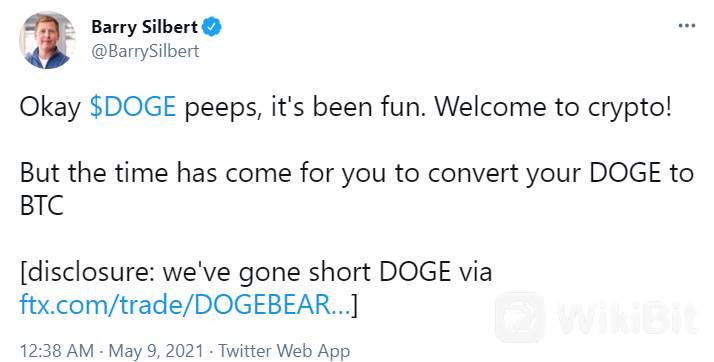Open the @BarrySilbert handle link
This screenshot has width=714, height=362.
point(145,51)
